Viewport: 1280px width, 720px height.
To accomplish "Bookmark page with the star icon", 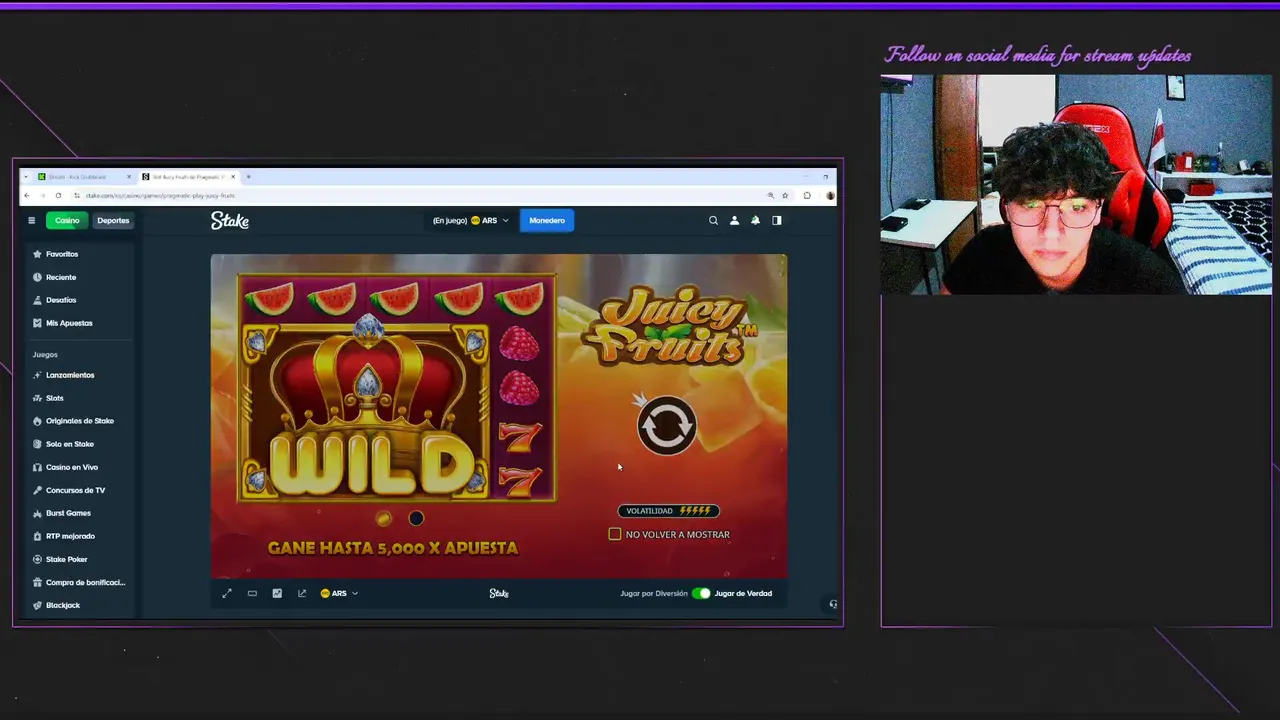I will 785,196.
